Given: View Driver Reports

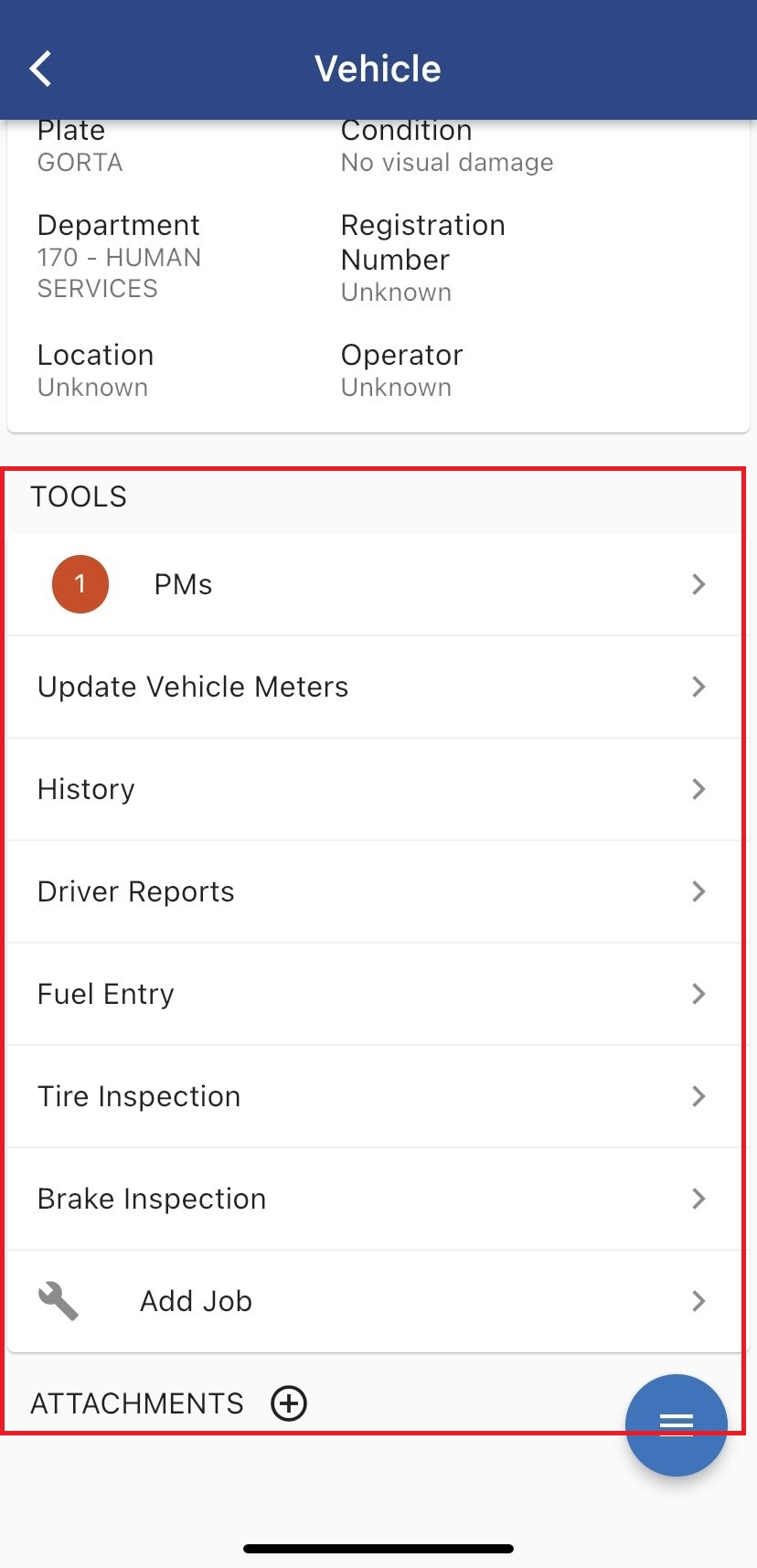Looking at the screenshot, I should [135, 891].
